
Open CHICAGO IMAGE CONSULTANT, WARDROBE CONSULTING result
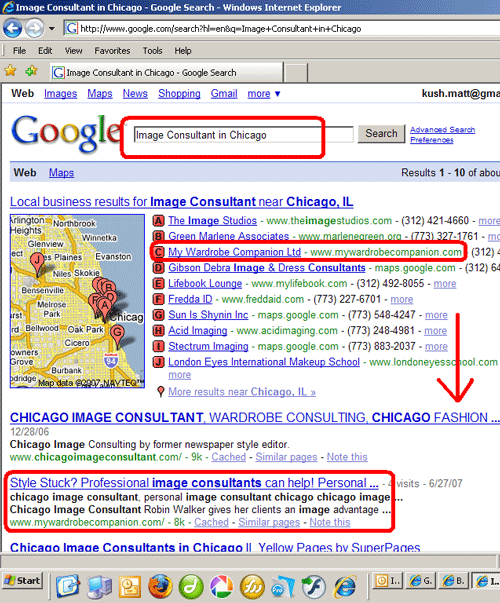pos(255,418)
